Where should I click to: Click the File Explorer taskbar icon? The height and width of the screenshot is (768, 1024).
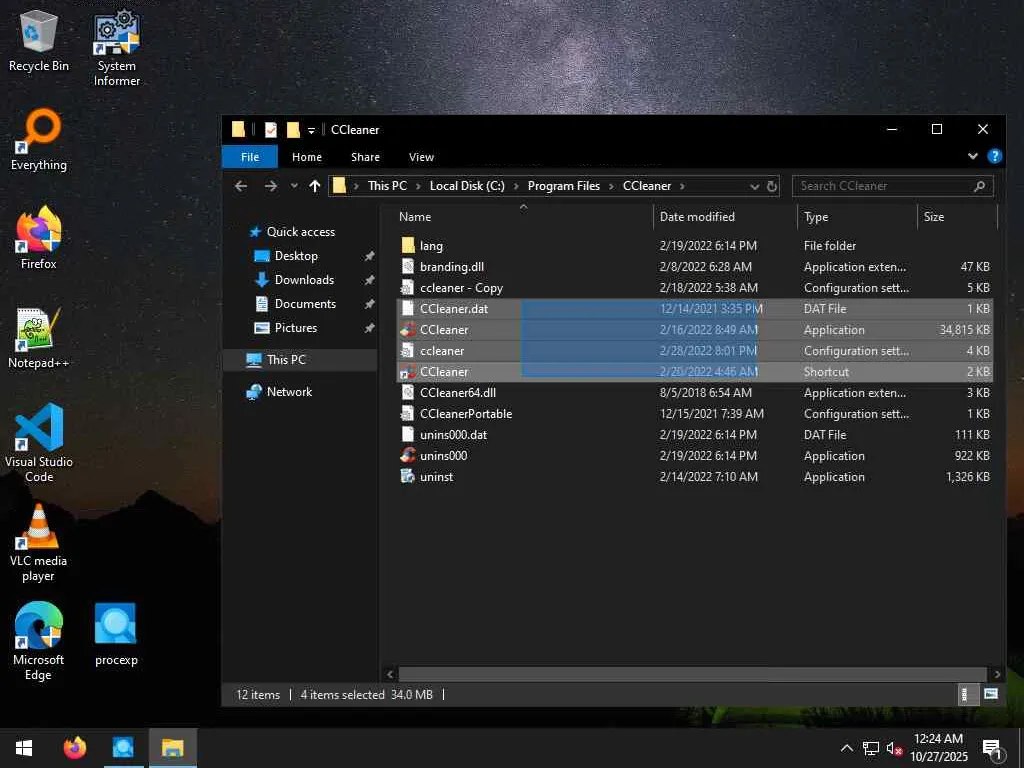[172, 747]
